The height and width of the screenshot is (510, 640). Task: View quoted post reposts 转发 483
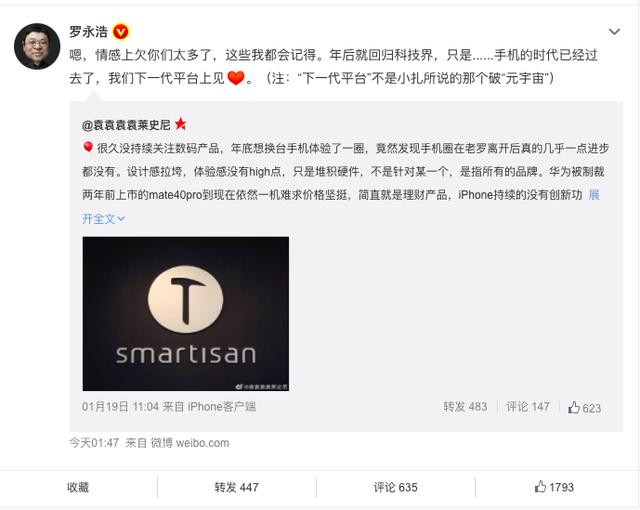(x=465, y=406)
